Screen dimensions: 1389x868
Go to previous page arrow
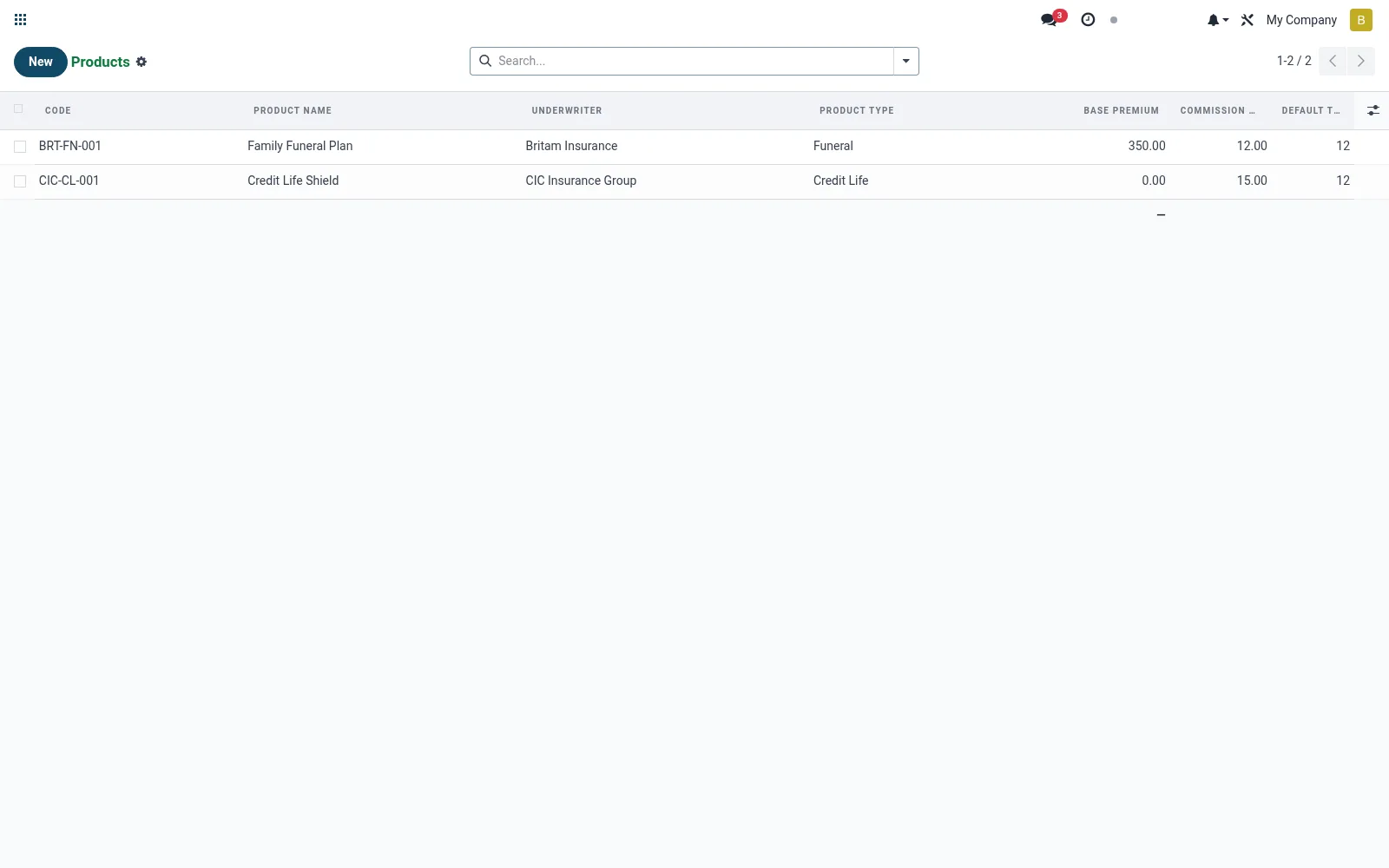pyautogui.click(x=1333, y=61)
